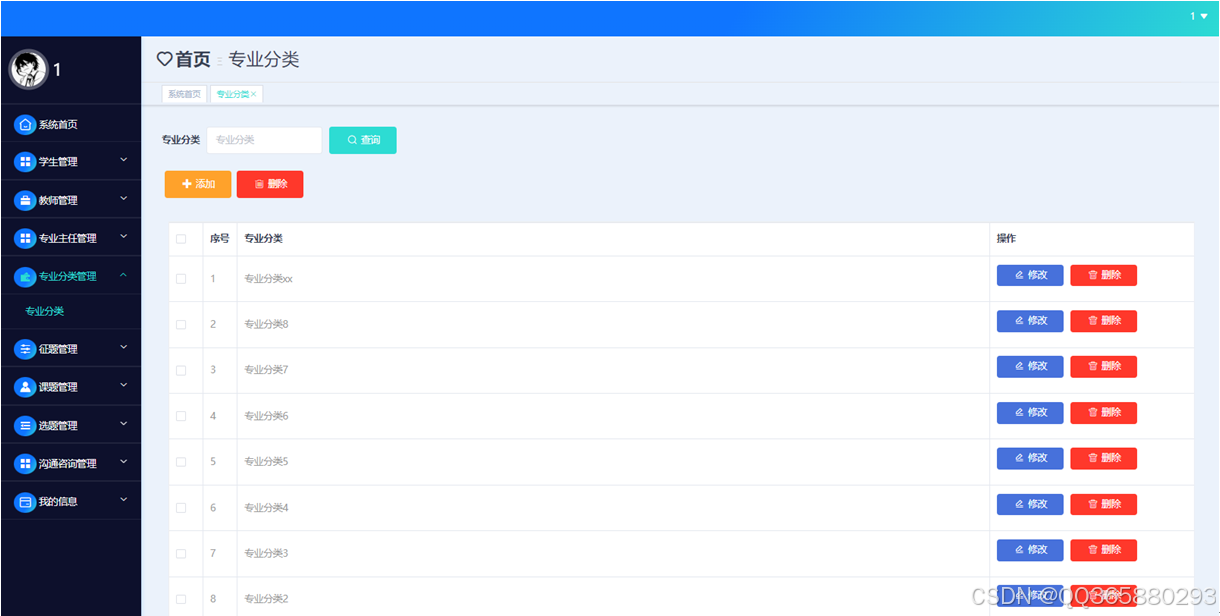Expand the 选题管理 menu chevron
The height and width of the screenshot is (616, 1220).
[x=124, y=424]
